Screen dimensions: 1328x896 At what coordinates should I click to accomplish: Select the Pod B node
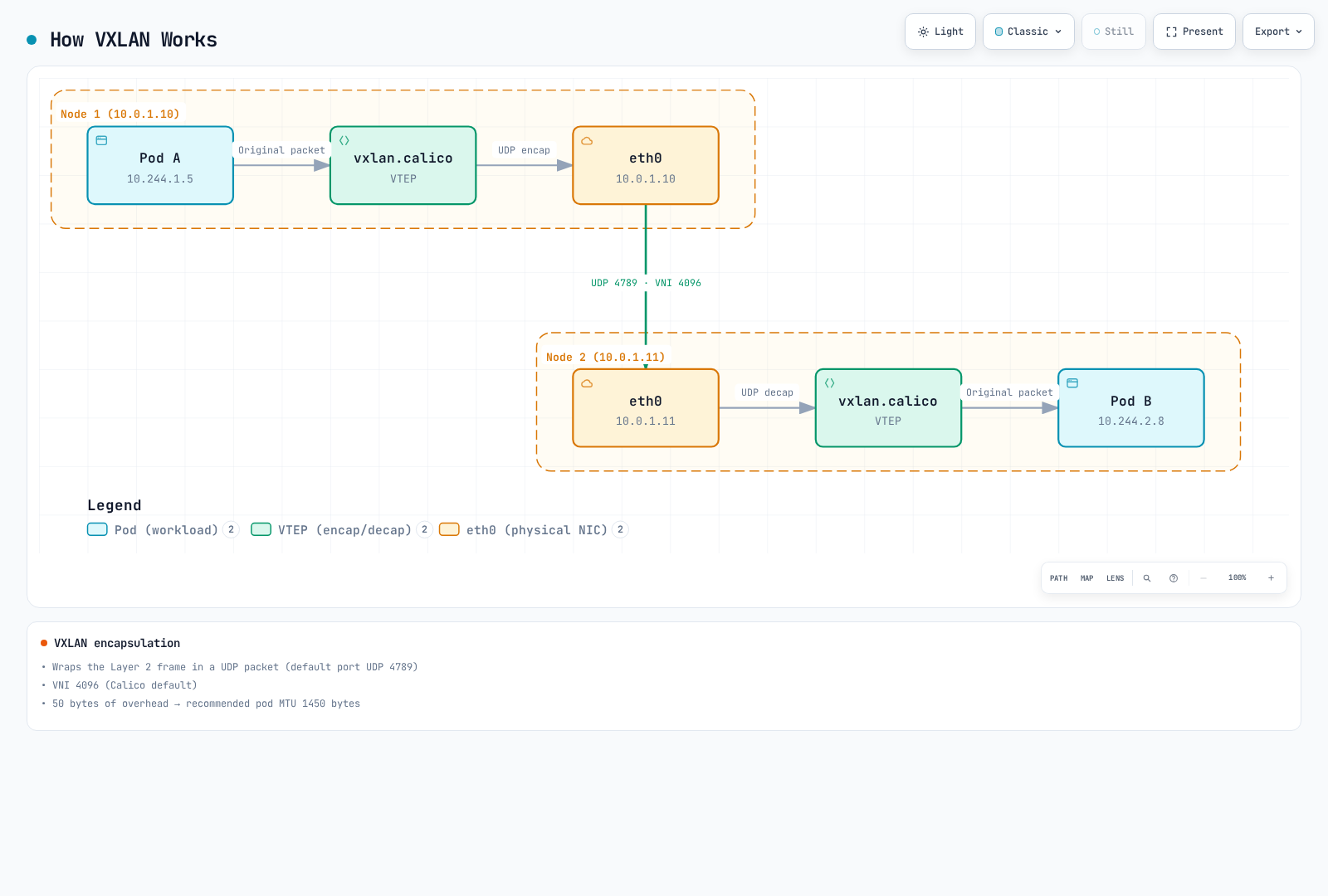[x=1131, y=408]
